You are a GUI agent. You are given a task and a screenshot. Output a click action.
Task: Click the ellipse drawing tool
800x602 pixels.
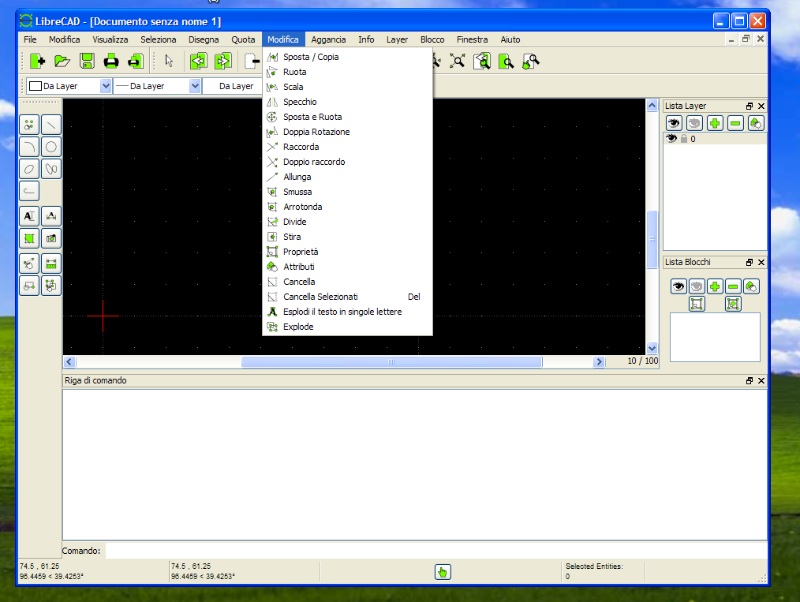[x=29, y=168]
